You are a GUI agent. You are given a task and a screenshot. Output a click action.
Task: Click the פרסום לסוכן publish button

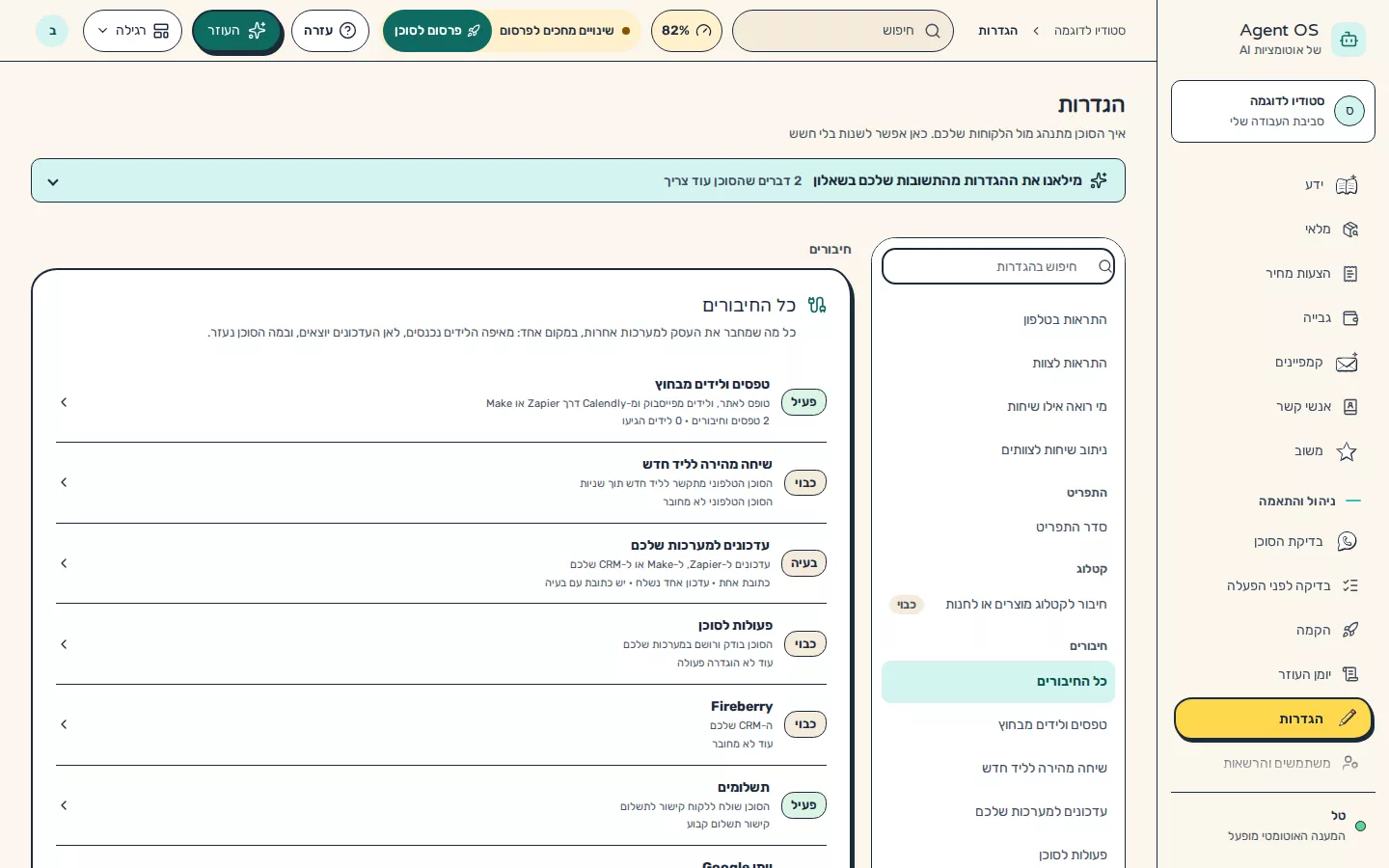(x=437, y=31)
